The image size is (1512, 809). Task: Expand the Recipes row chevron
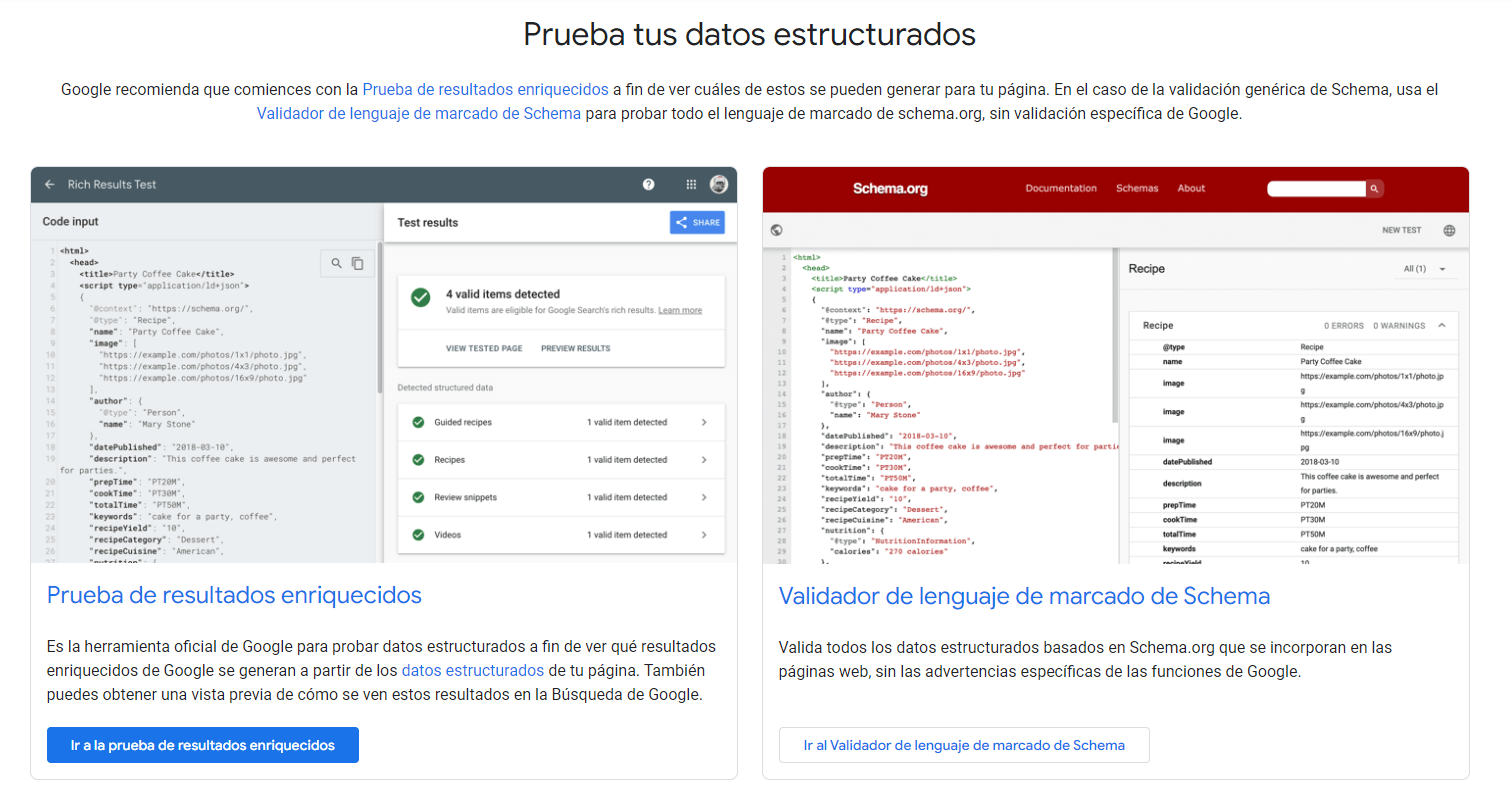[x=704, y=460]
